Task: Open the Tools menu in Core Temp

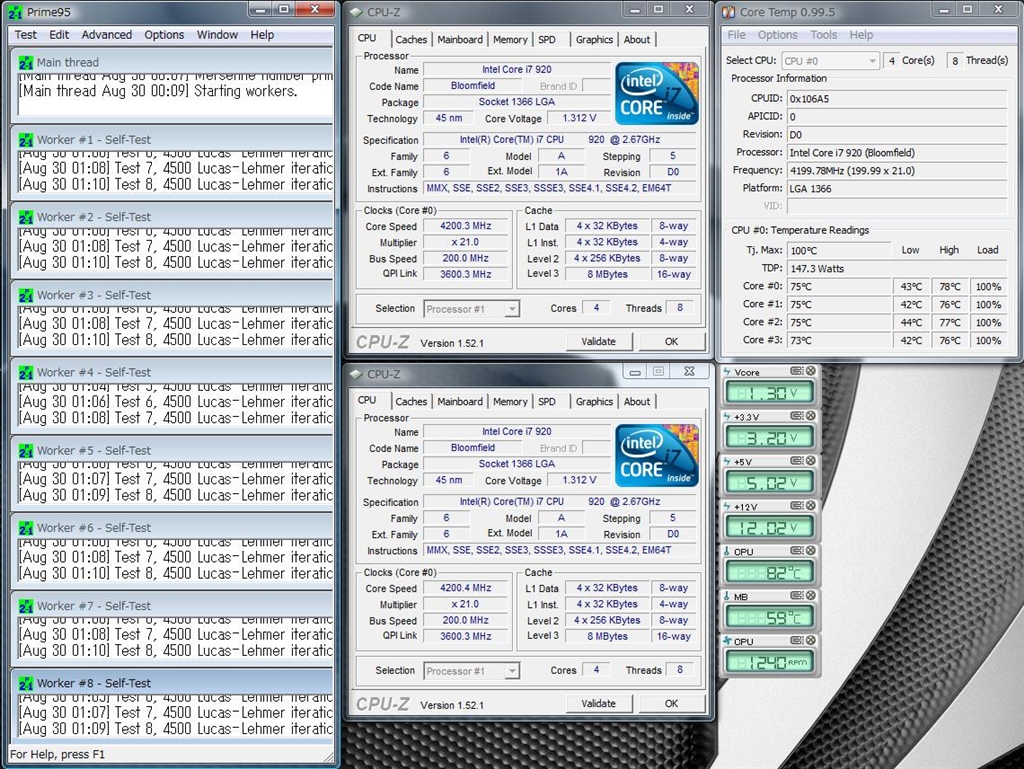Action: pyautogui.click(x=823, y=35)
